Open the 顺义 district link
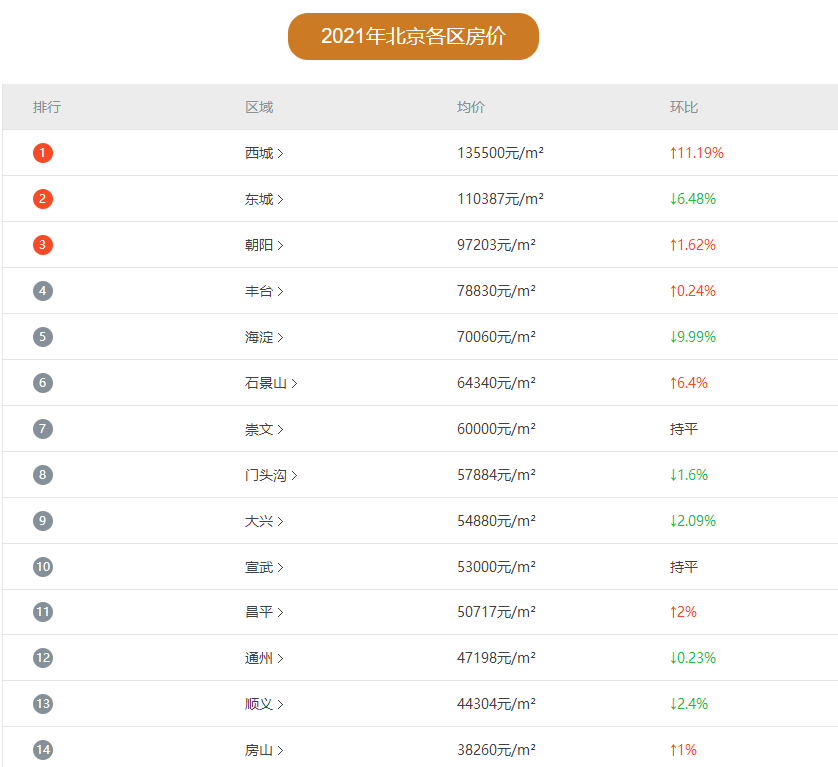Viewport: 838px width, 767px height. click(x=259, y=704)
